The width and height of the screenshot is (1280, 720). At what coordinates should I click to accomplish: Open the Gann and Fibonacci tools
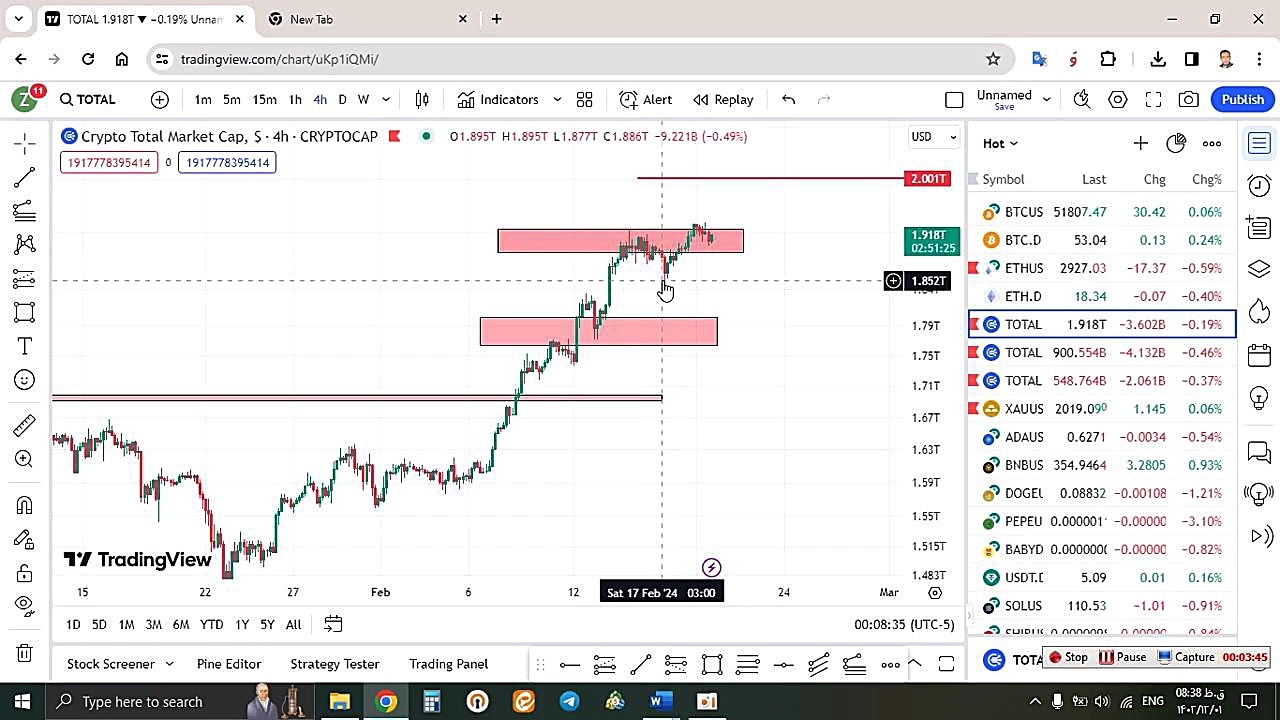coord(25,211)
